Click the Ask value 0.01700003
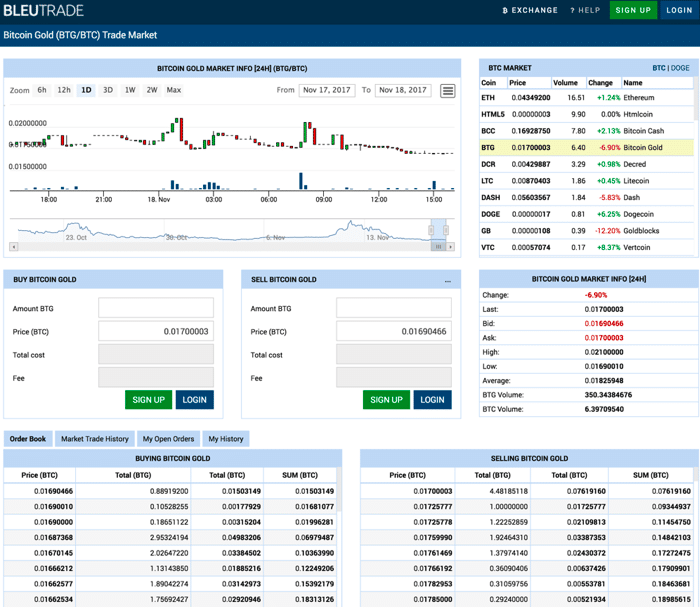 [604, 338]
